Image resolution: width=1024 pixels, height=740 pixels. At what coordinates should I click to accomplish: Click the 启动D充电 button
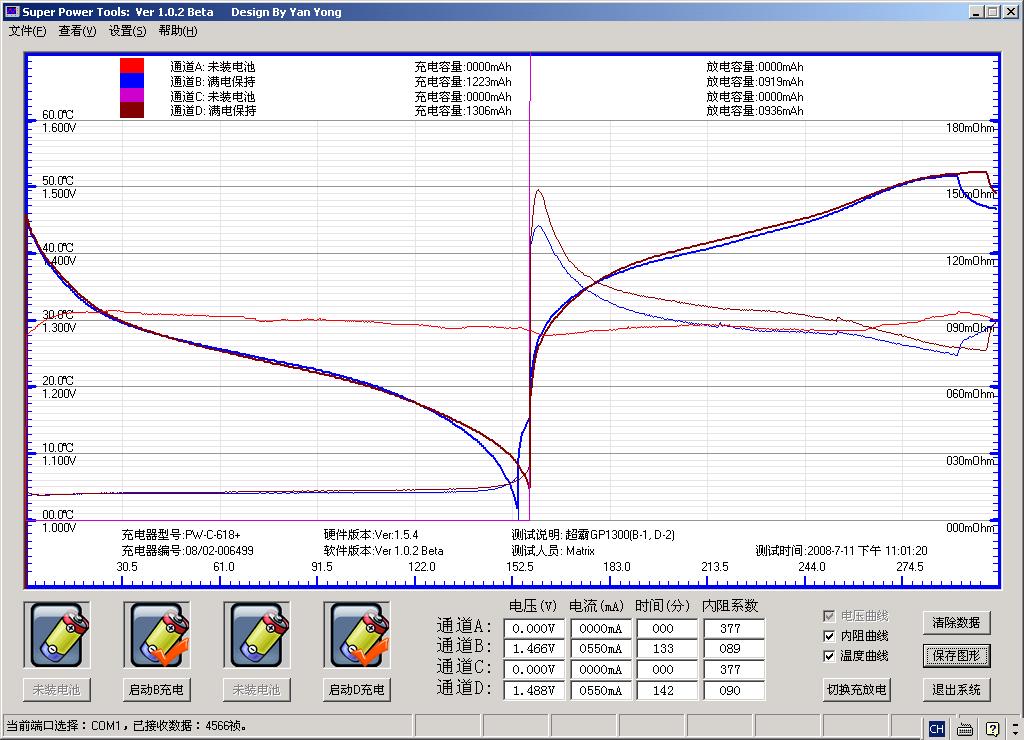[357, 690]
